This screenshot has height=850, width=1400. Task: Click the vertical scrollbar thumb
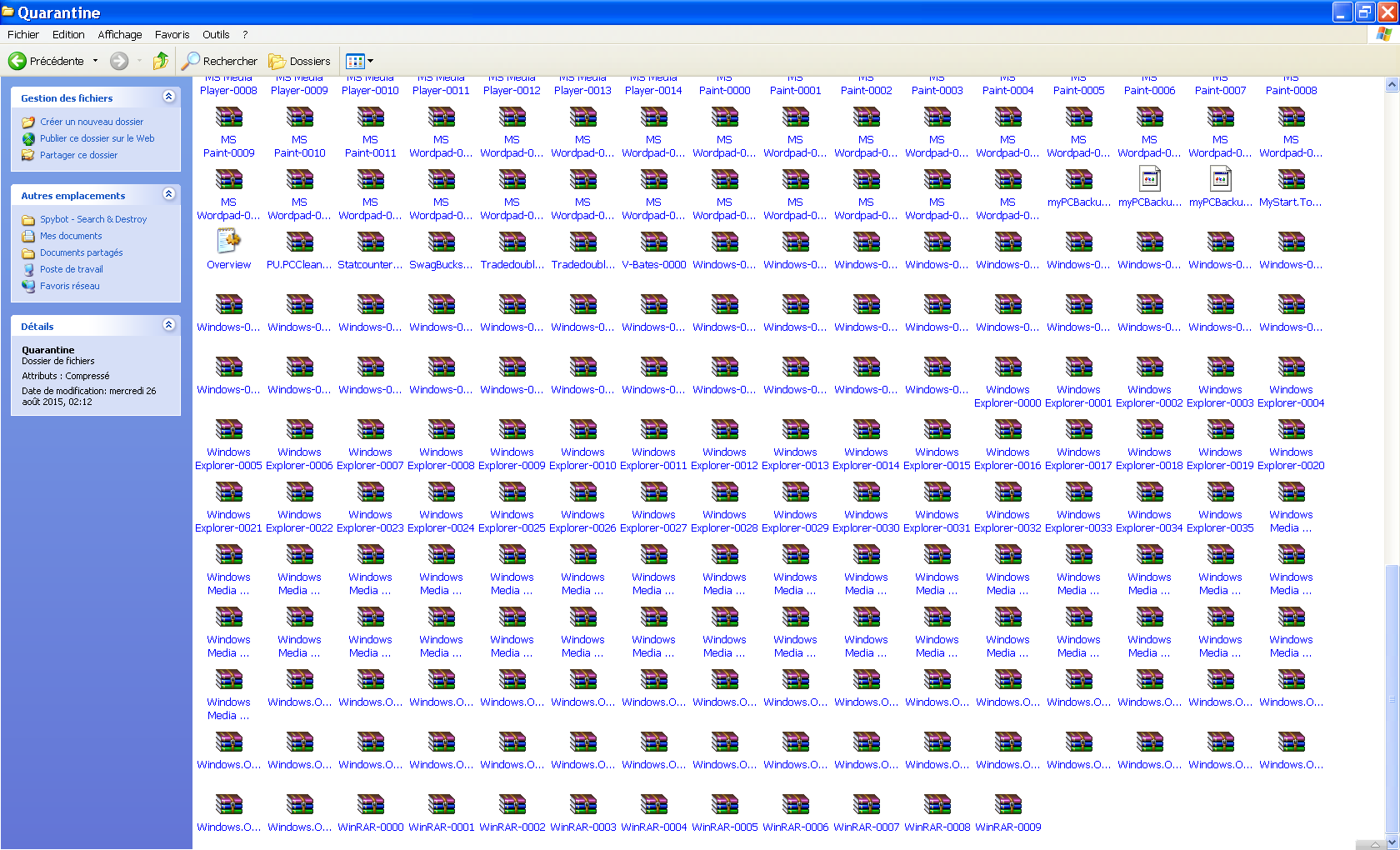point(1392,699)
